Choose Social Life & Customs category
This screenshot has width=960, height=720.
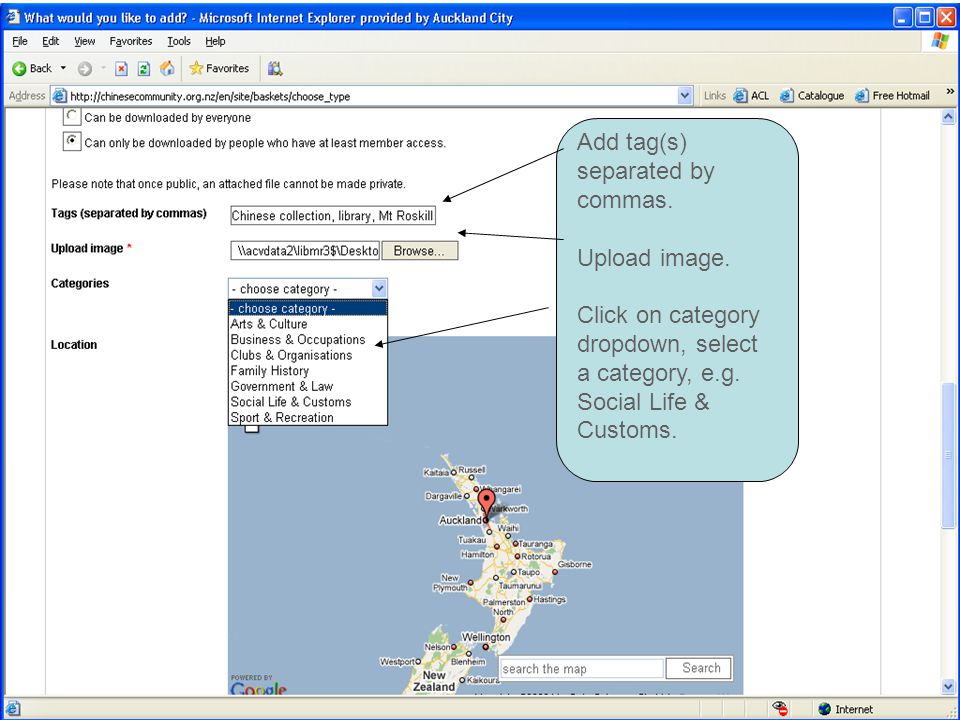coord(308,402)
